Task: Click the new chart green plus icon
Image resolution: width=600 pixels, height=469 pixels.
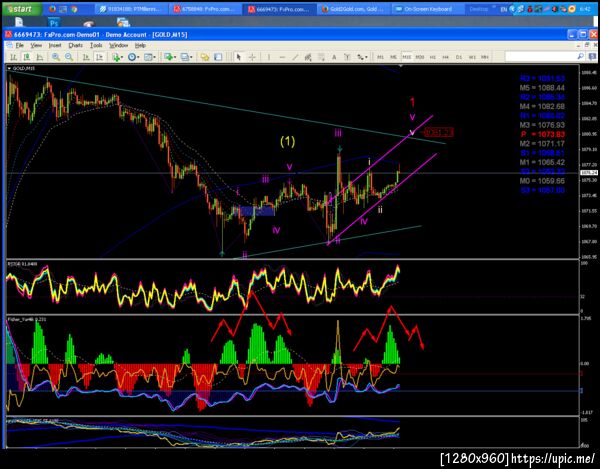Action: coord(168,57)
